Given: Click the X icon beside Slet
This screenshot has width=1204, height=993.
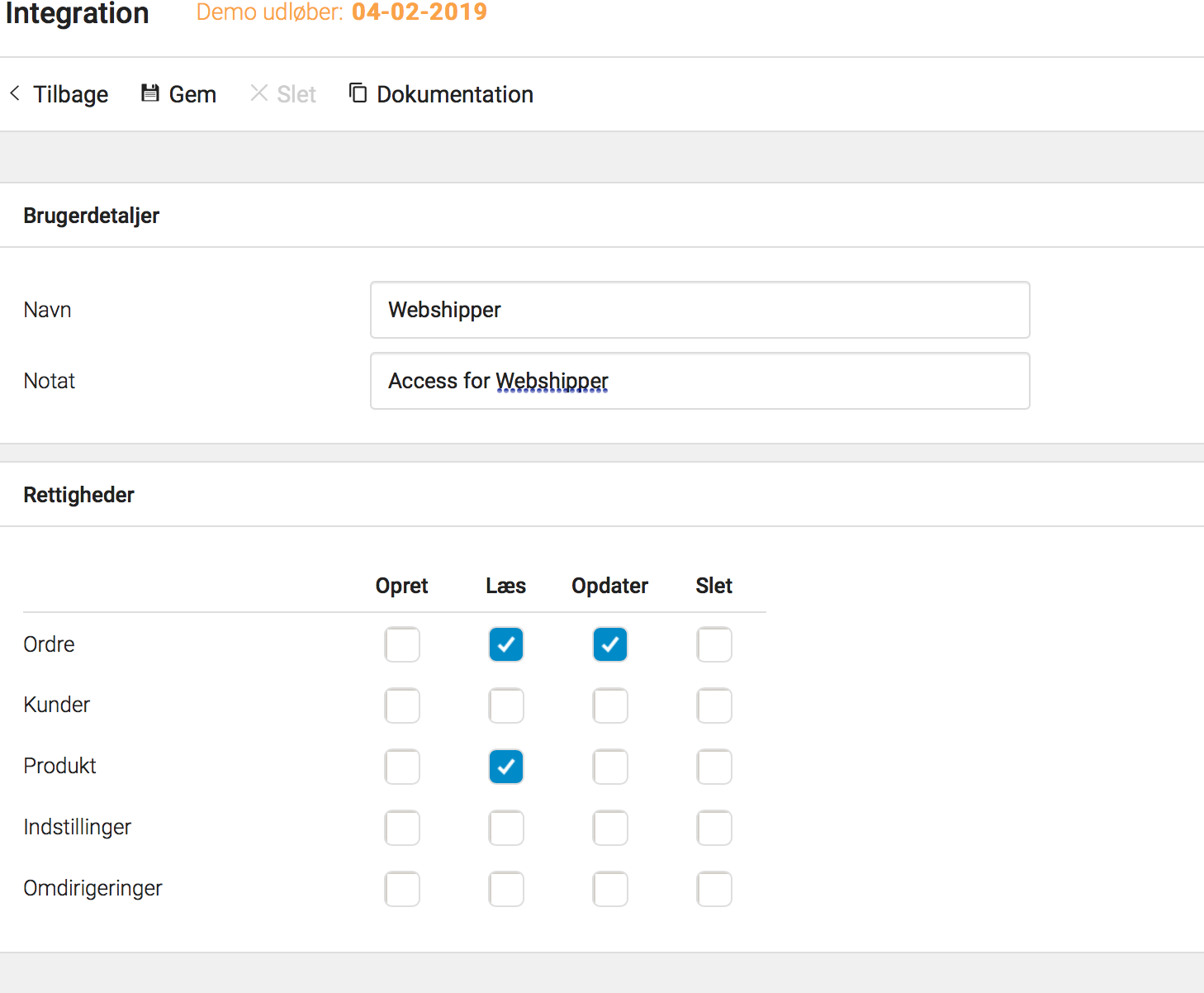Looking at the screenshot, I should pos(258,93).
